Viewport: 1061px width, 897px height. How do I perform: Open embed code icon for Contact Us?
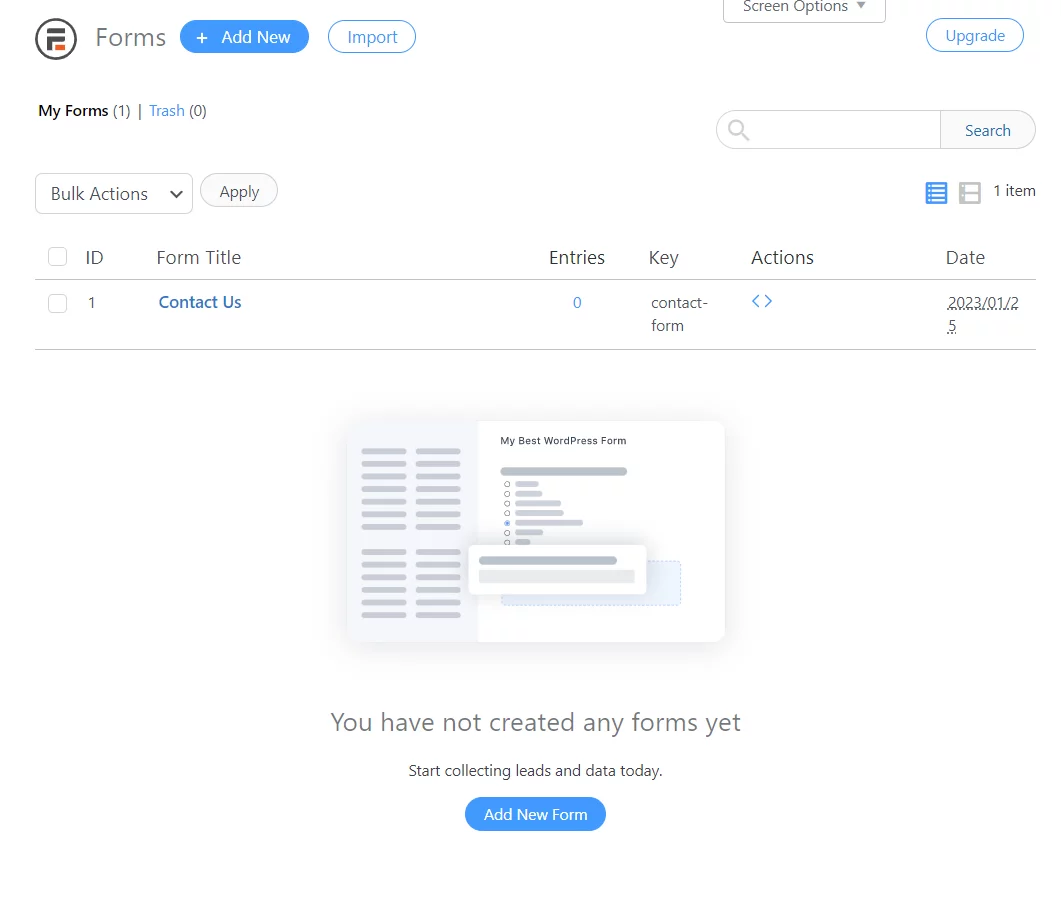point(761,301)
